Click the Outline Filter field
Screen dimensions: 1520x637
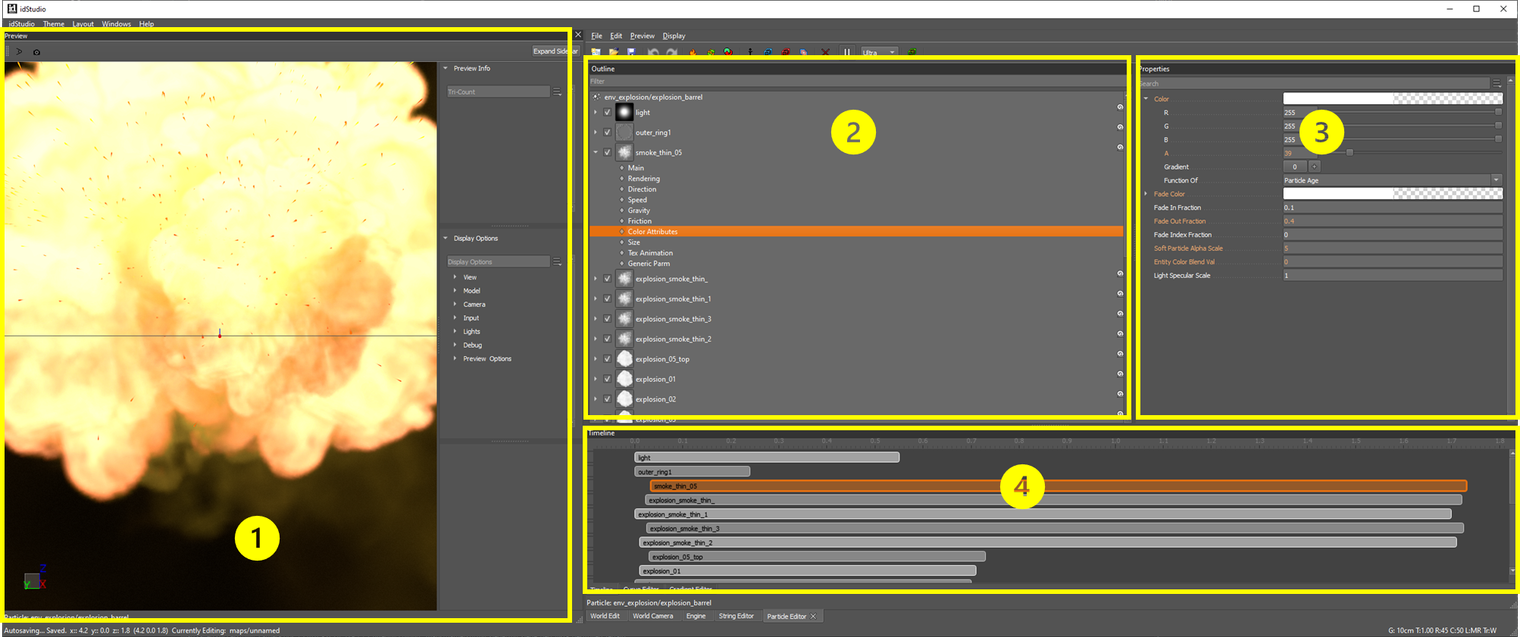click(x=856, y=81)
